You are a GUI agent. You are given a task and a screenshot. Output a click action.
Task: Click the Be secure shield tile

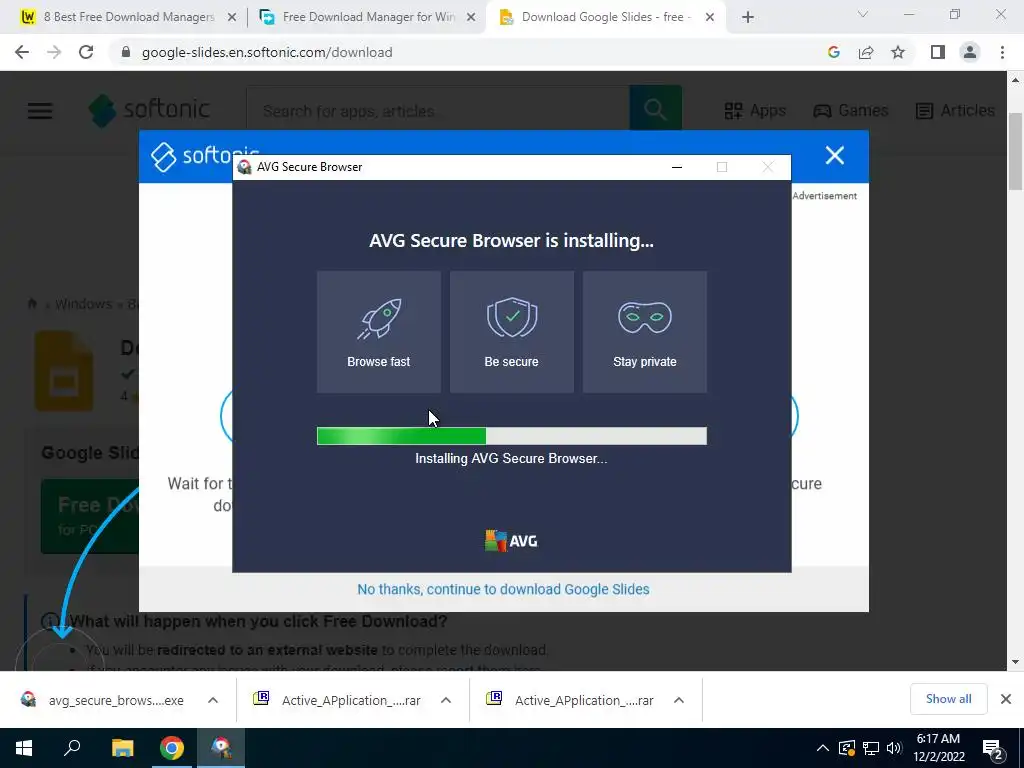click(x=512, y=332)
